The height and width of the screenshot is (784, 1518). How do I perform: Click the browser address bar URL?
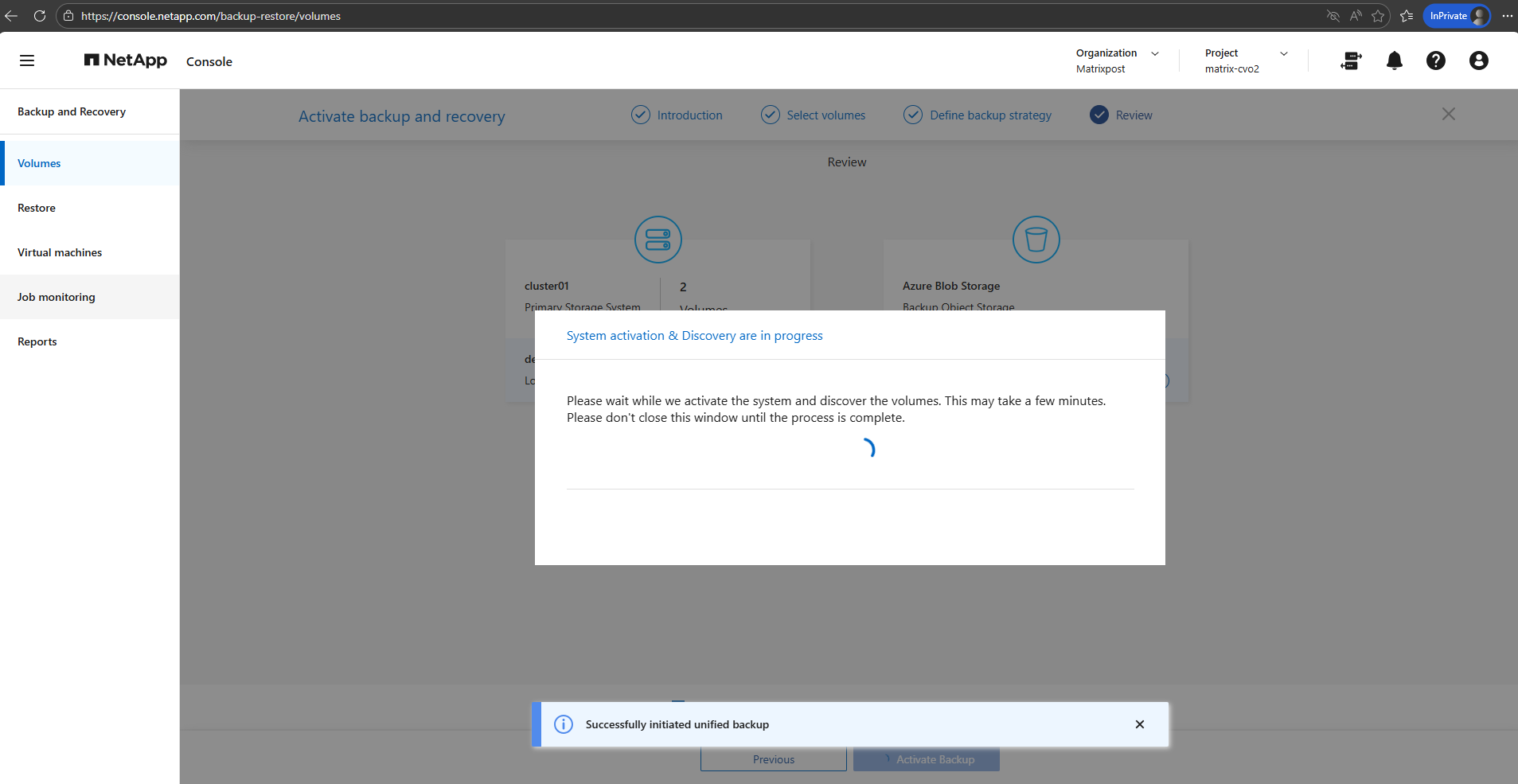[211, 16]
